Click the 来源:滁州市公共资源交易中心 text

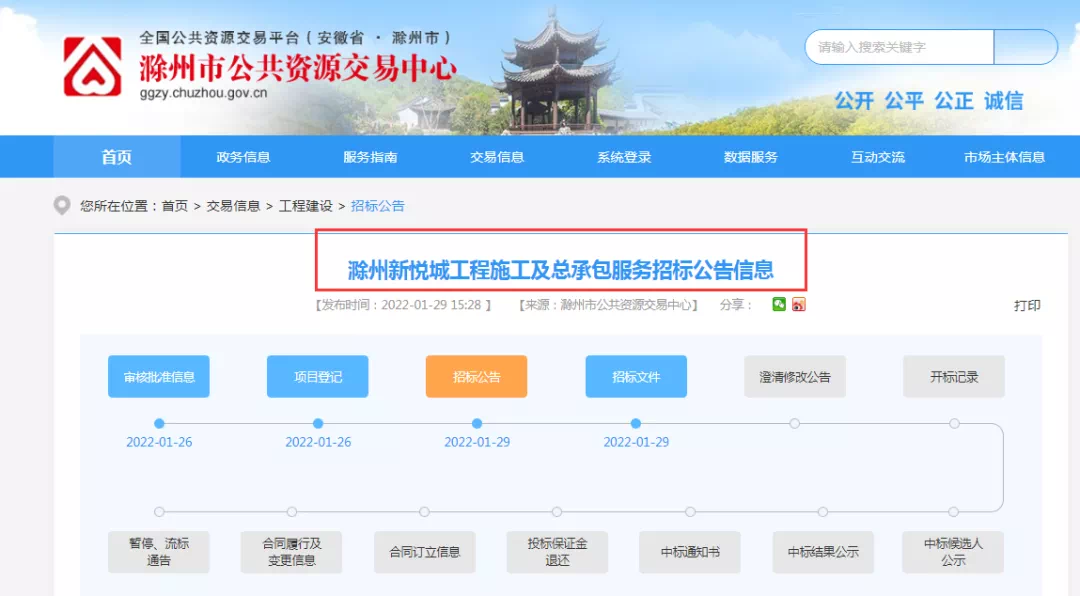pos(608,305)
